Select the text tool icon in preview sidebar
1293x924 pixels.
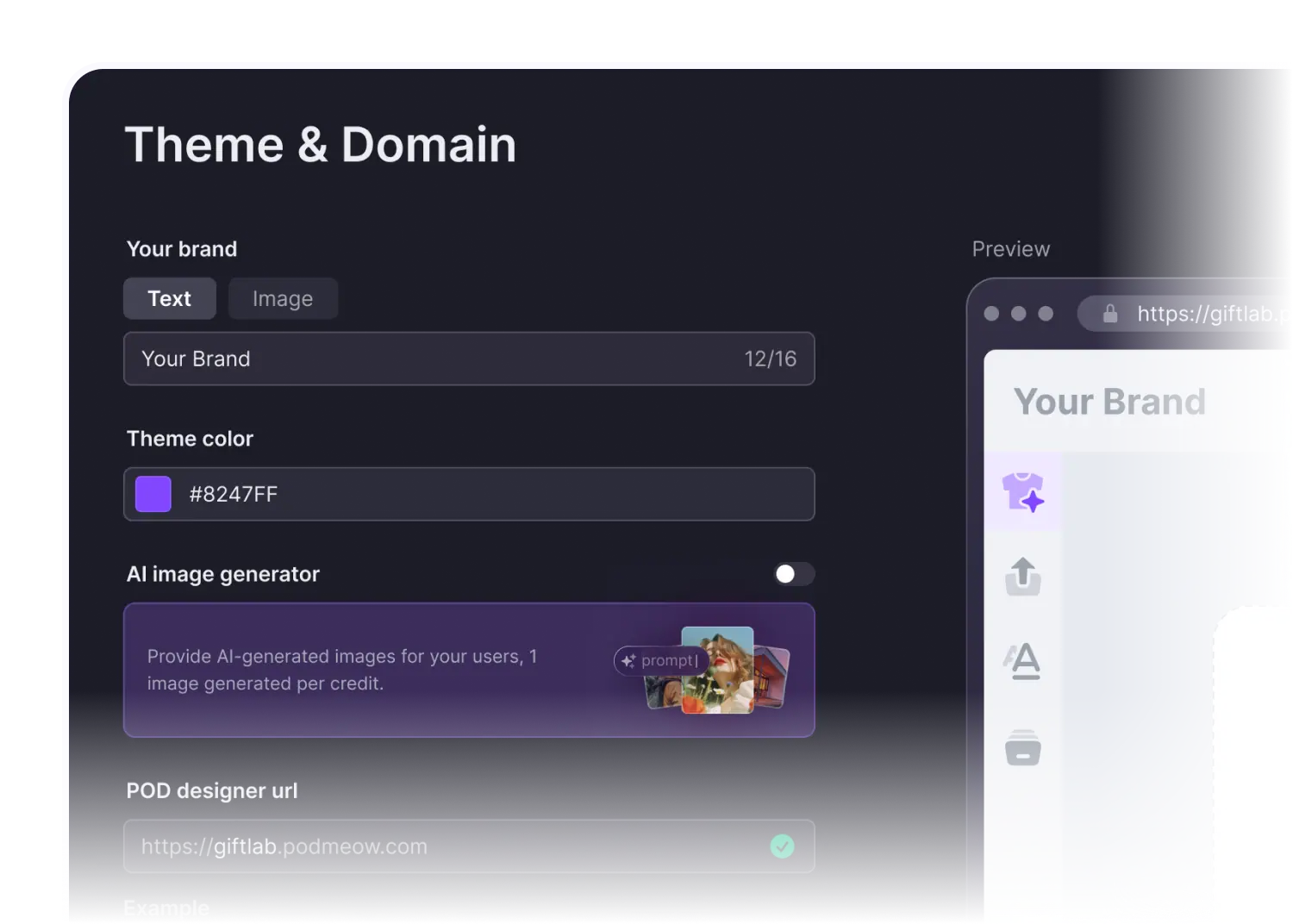1023,661
